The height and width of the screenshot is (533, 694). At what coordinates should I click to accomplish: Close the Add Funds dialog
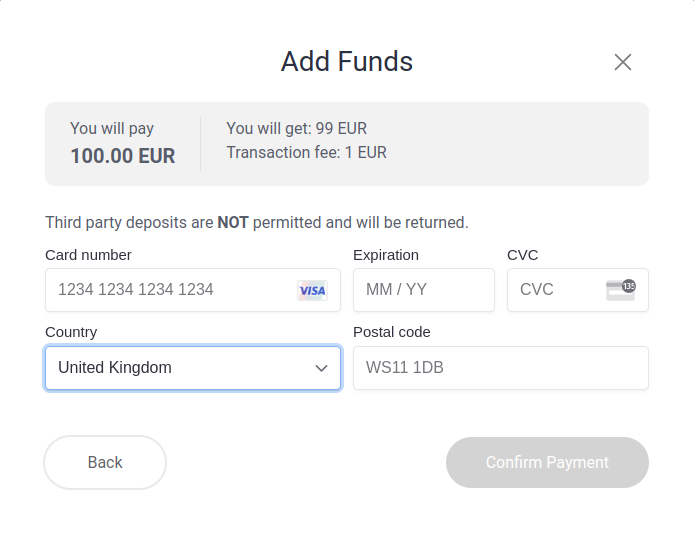pyautogui.click(x=623, y=62)
